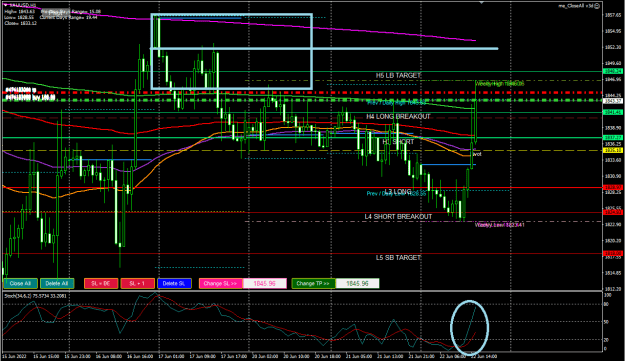
Task: Click the Weekly Low label text
Action: (x=499, y=225)
